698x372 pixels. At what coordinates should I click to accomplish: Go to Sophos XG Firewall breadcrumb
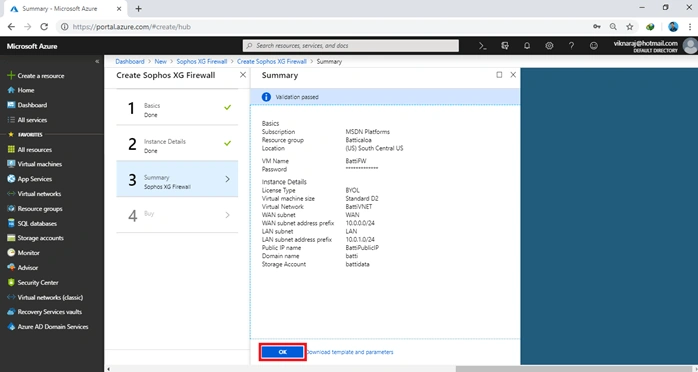[x=202, y=61]
